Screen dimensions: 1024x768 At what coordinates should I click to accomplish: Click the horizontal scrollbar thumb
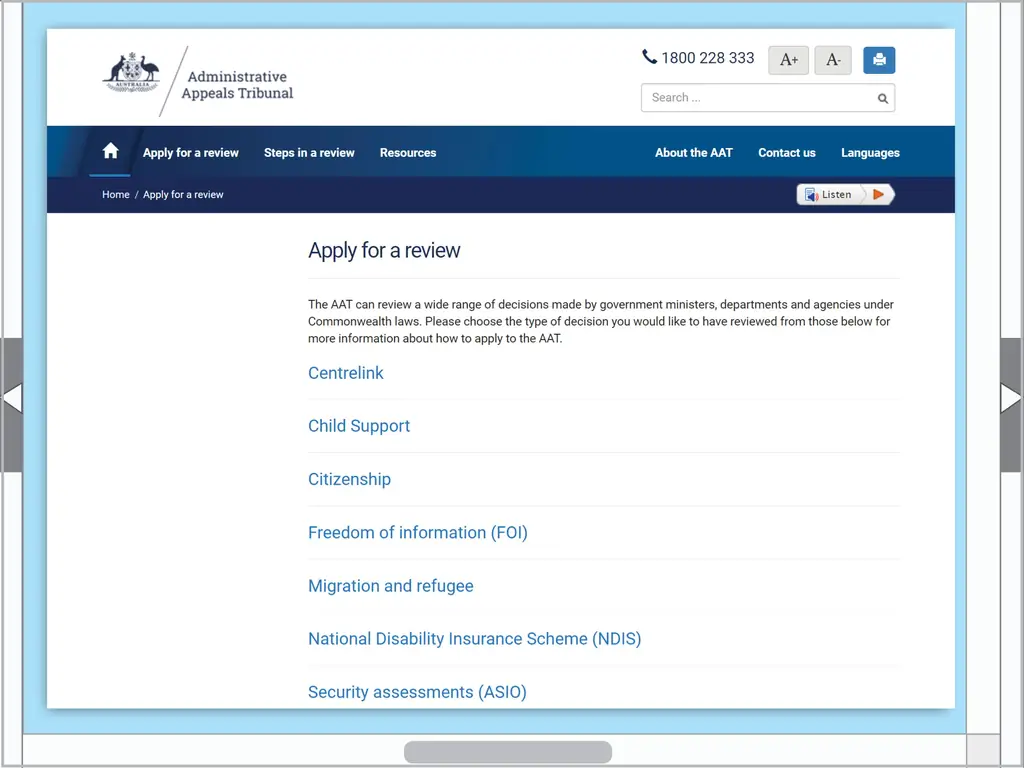pyautogui.click(x=508, y=752)
